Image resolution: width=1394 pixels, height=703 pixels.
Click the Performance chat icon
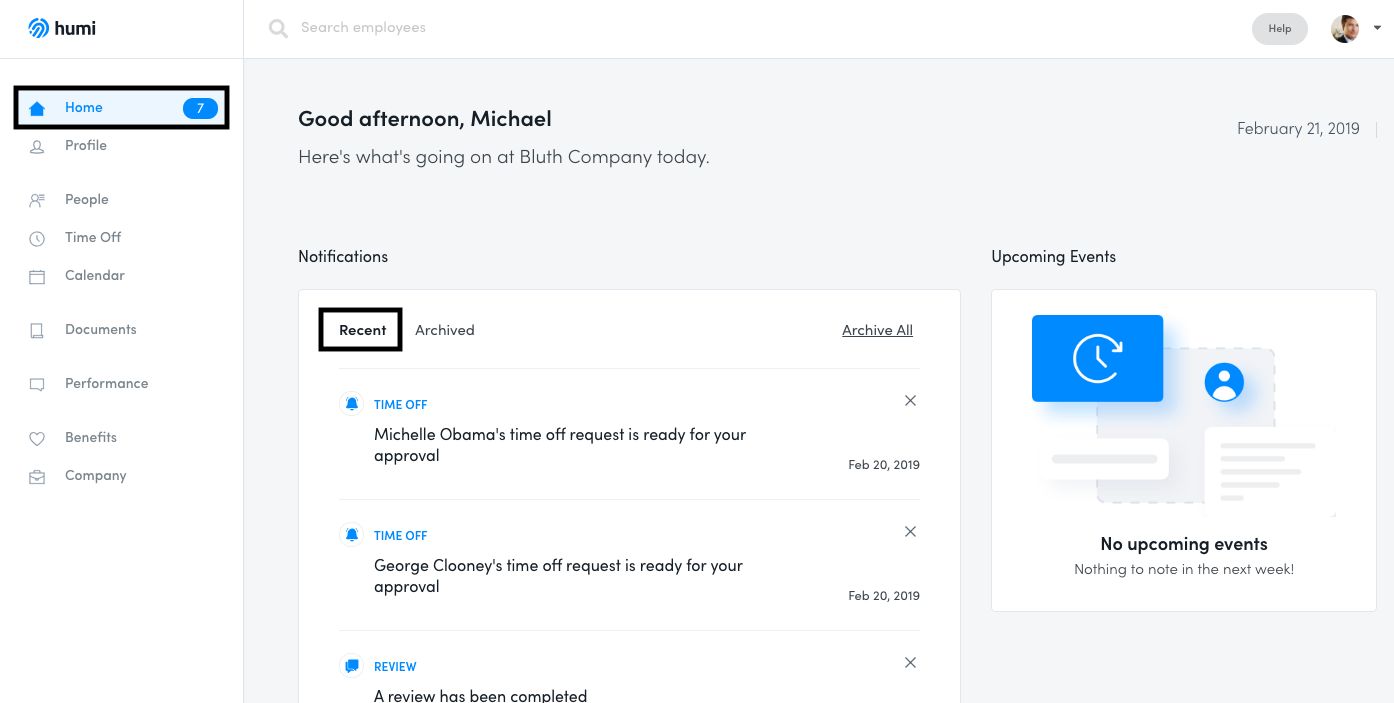tap(37, 384)
